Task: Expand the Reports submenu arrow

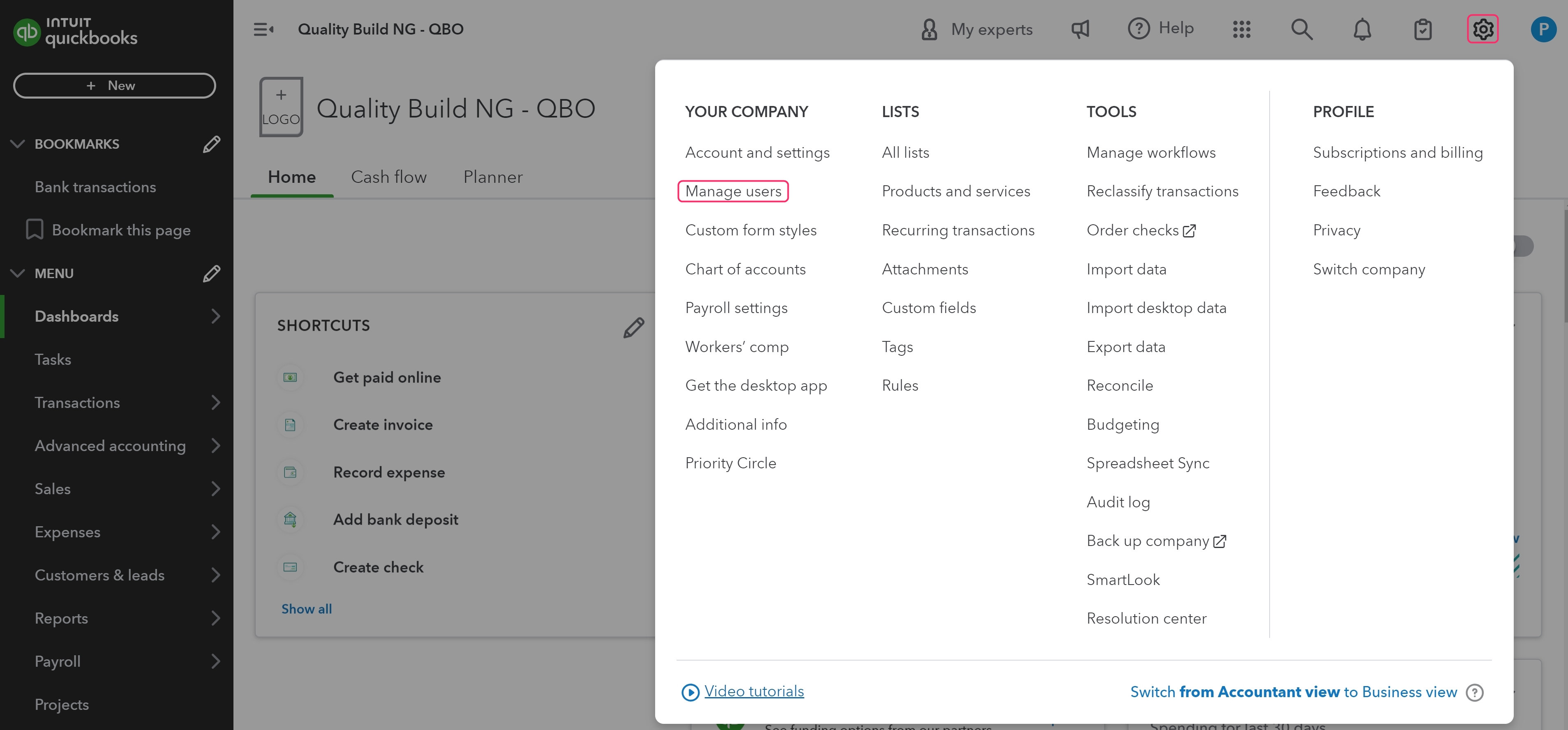Action: pyautogui.click(x=215, y=618)
